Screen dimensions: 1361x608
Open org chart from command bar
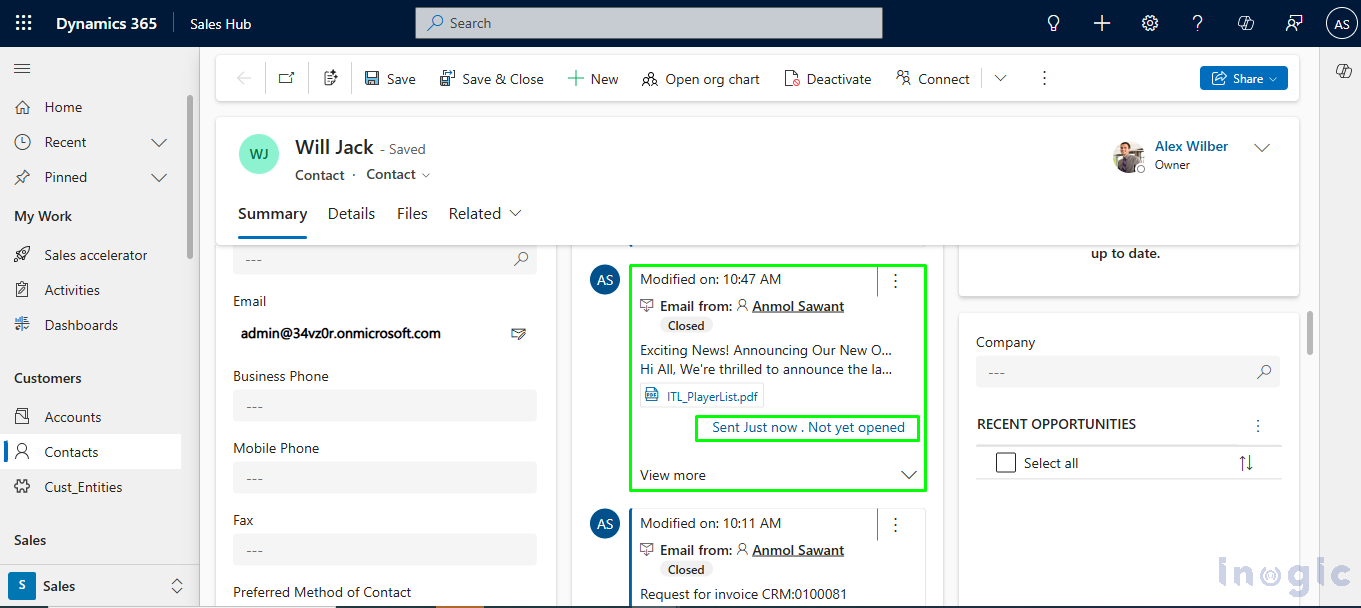[x=701, y=79]
